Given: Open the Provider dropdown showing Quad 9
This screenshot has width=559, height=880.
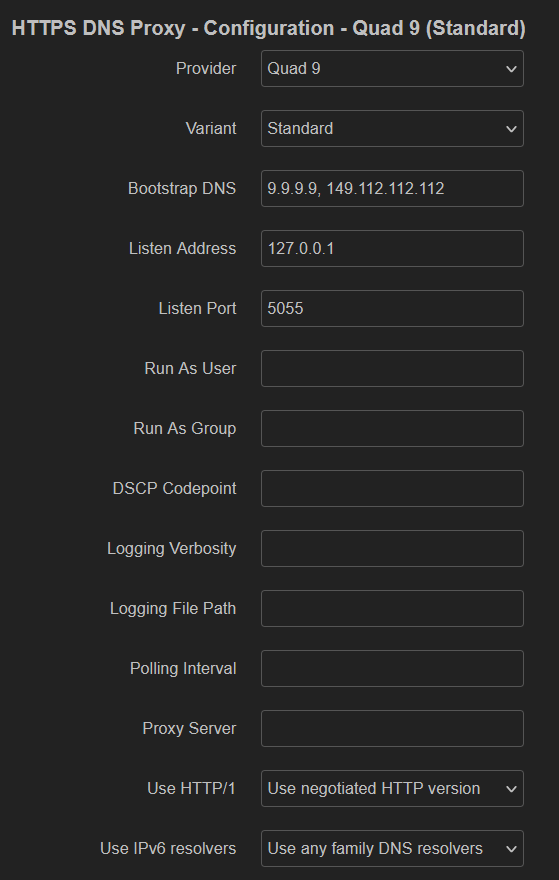Looking at the screenshot, I should click(x=392, y=68).
